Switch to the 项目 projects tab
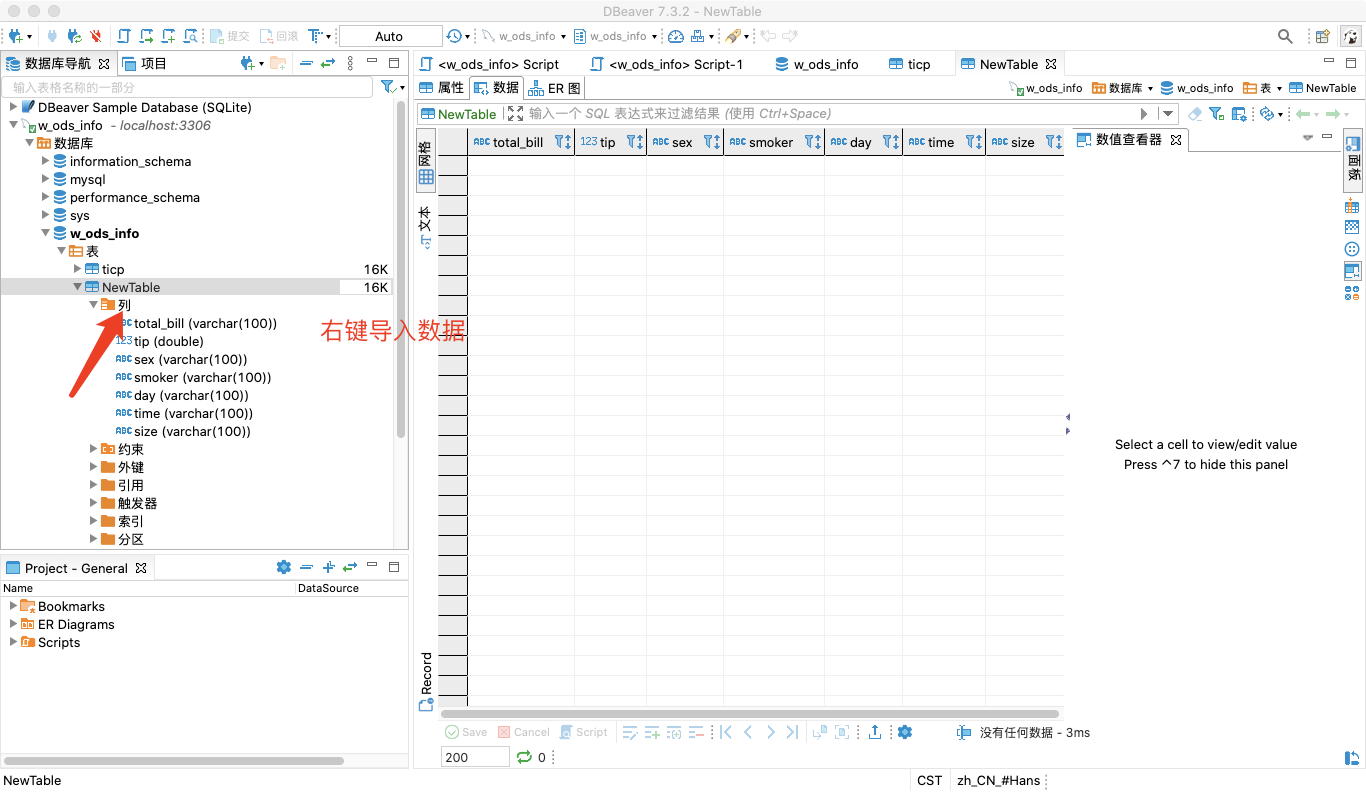Viewport: 1366px width, 795px height. click(145, 63)
